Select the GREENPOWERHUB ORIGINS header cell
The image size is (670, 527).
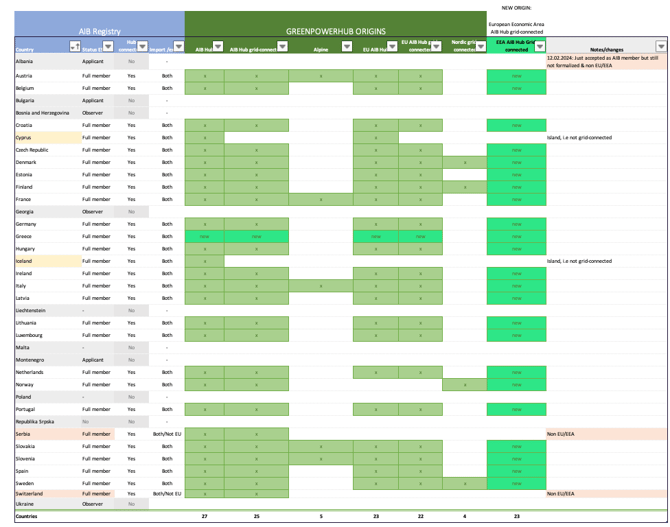click(x=336, y=24)
